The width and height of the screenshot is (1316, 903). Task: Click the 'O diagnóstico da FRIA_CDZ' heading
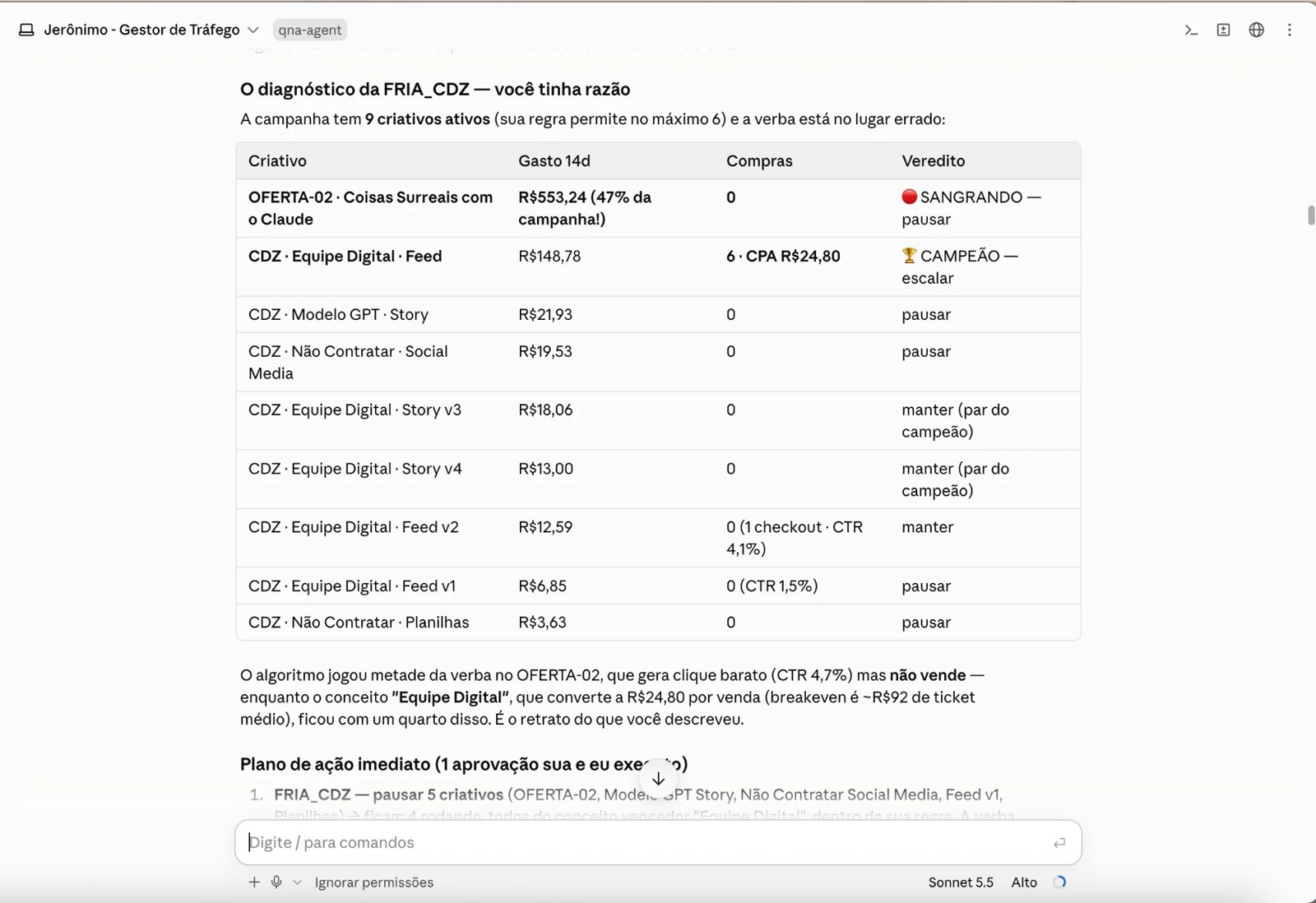(435, 89)
